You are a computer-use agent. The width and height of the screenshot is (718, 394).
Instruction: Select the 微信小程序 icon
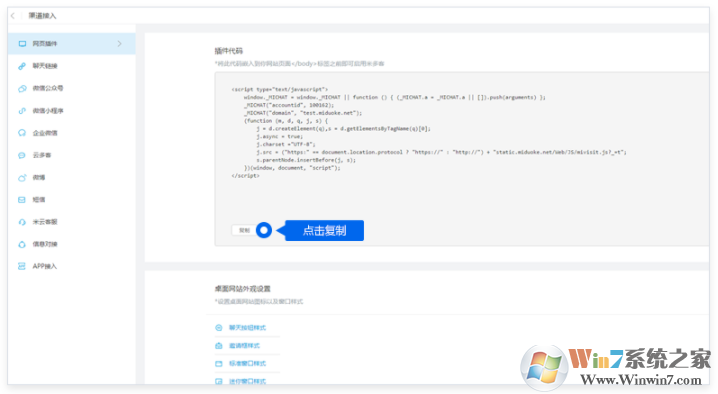tap(22, 111)
